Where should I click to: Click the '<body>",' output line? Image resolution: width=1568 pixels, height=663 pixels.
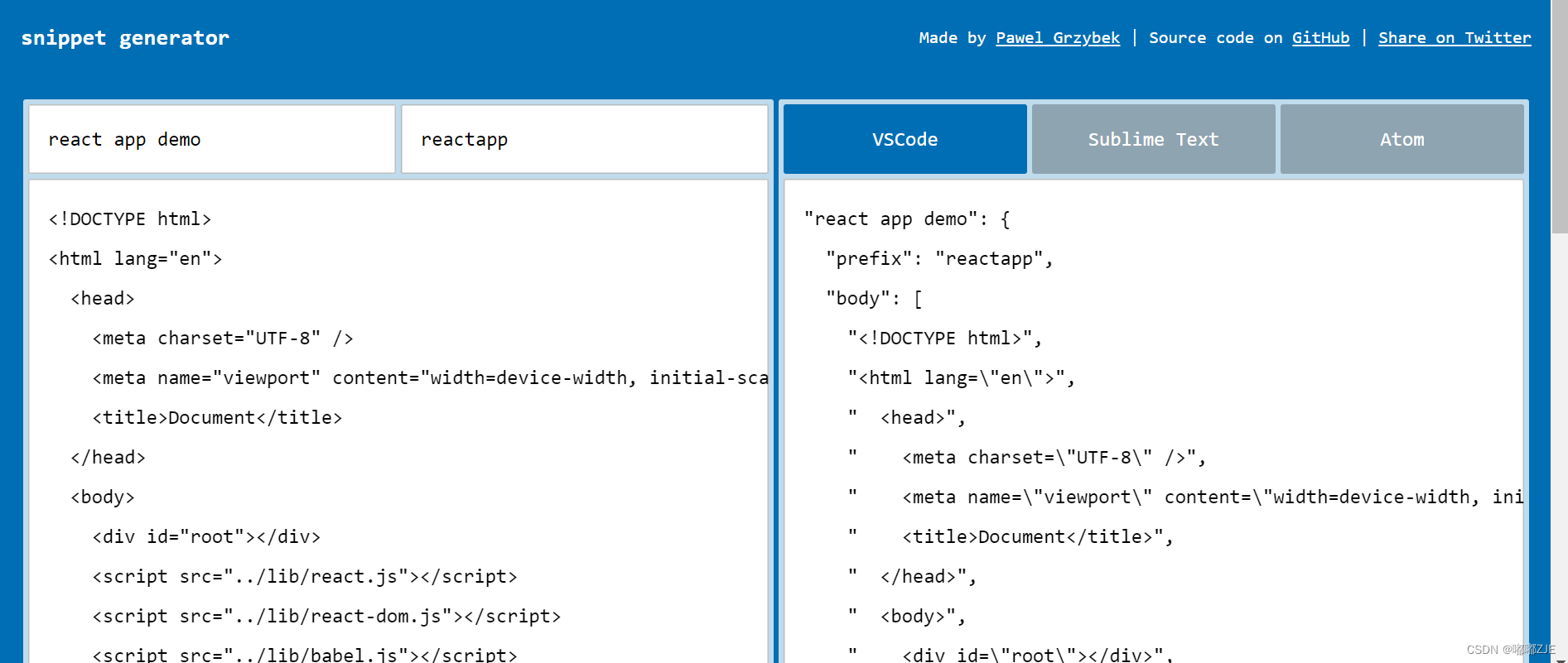pyautogui.click(x=907, y=617)
